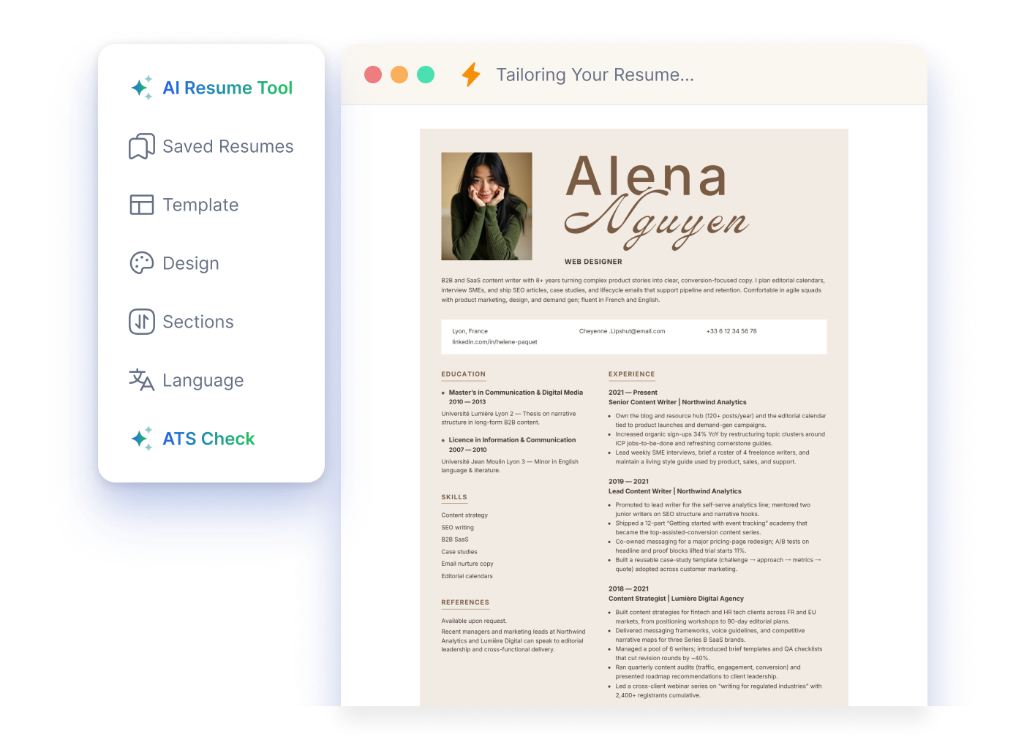Click Content Strategist | Lumière Digital Agency
The image size is (1024, 742).
point(676,598)
